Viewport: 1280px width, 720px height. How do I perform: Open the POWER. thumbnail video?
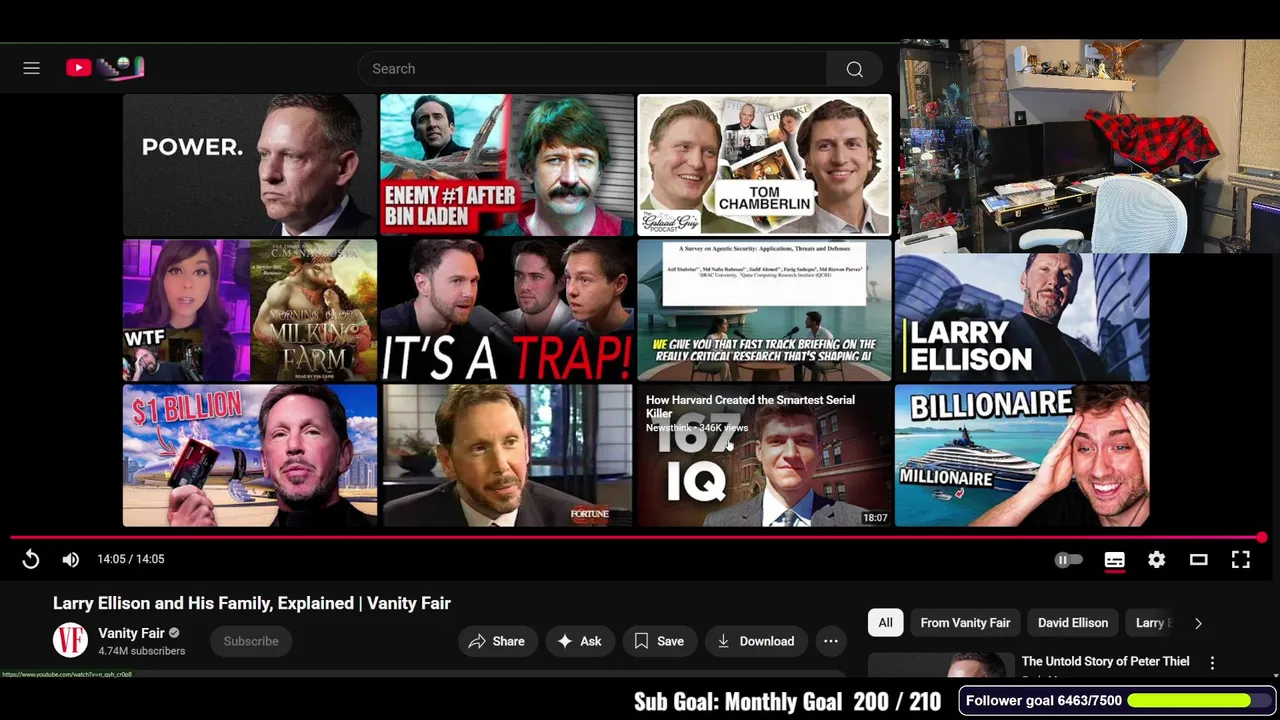pyautogui.click(x=250, y=165)
